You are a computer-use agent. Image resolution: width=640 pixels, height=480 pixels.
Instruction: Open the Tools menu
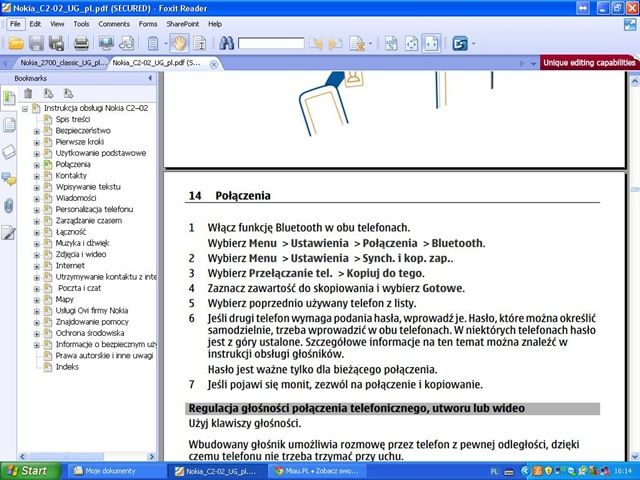tap(81, 24)
